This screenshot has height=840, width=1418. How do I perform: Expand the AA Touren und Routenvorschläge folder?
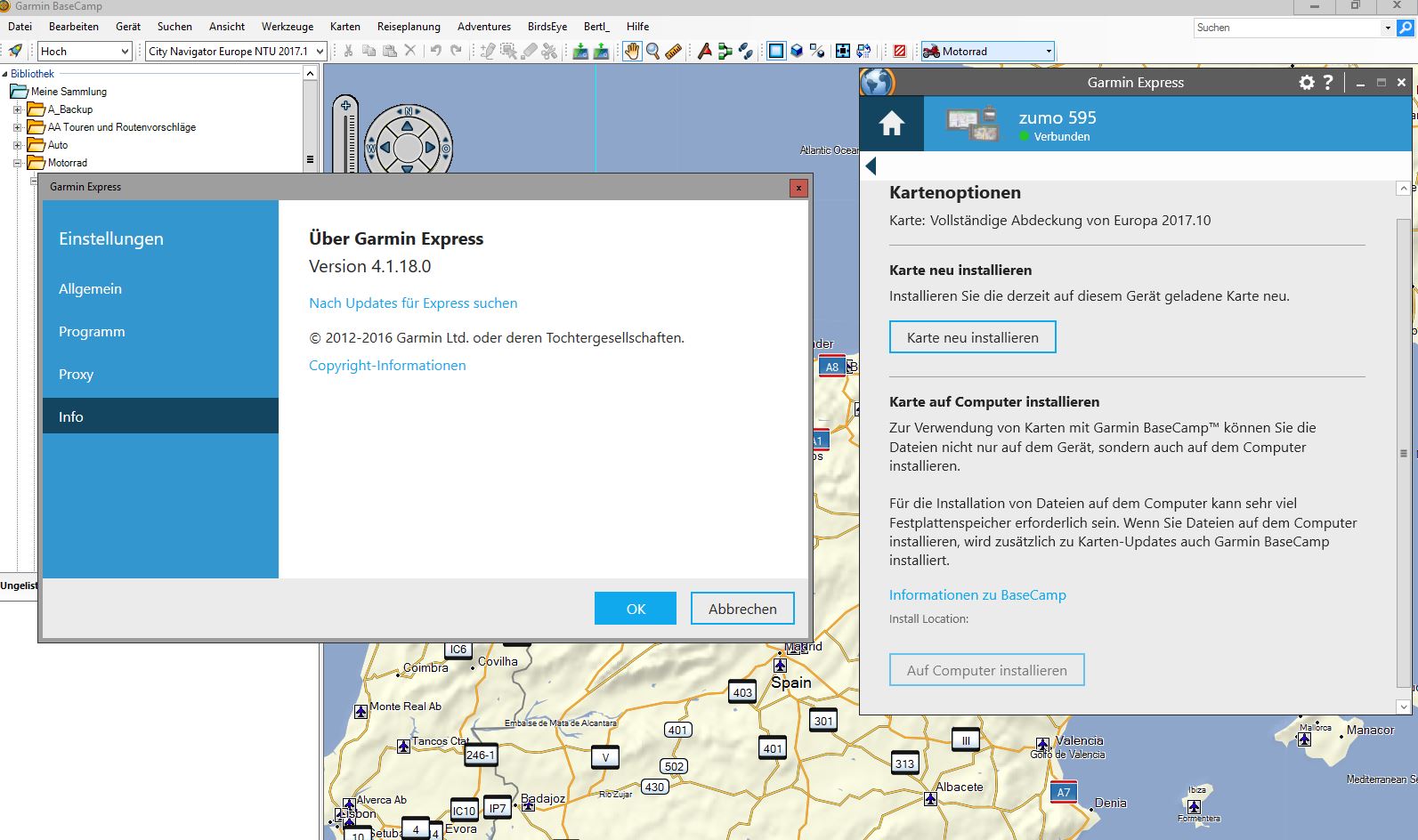tap(17, 127)
